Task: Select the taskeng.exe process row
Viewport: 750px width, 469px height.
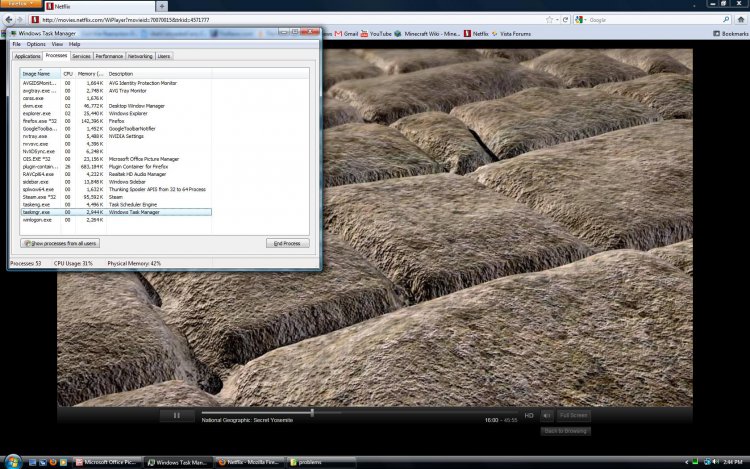Action: 116,205
